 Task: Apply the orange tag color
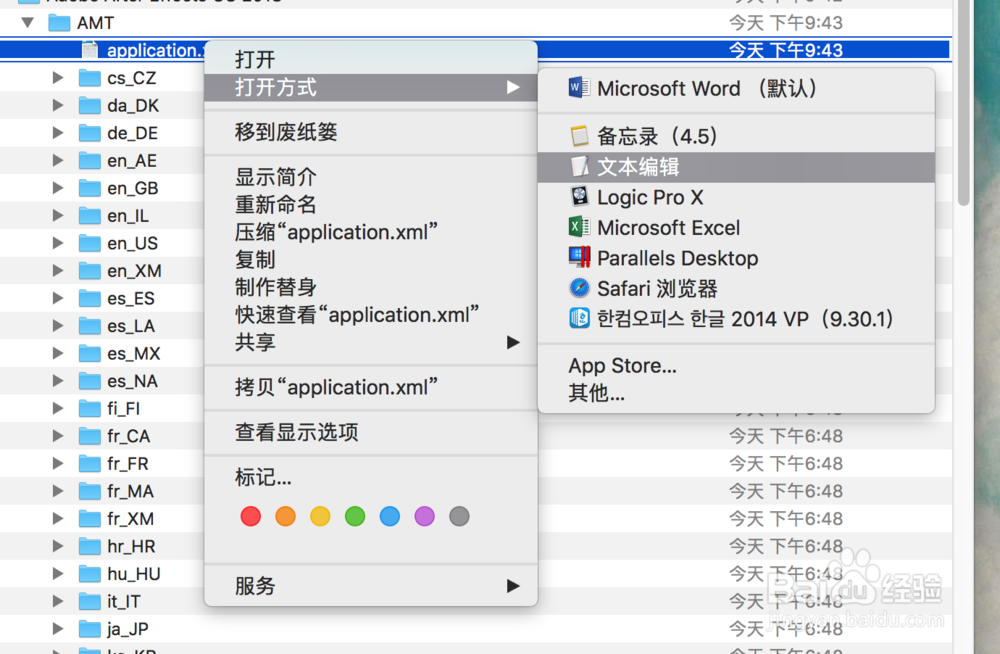(x=285, y=516)
